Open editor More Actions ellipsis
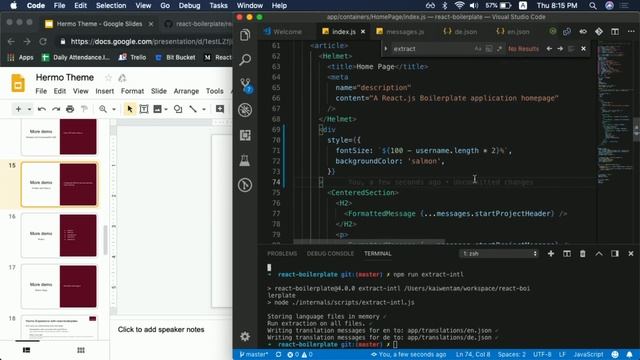Image resolution: width=640 pixels, height=360 pixels. (x=631, y=31)
